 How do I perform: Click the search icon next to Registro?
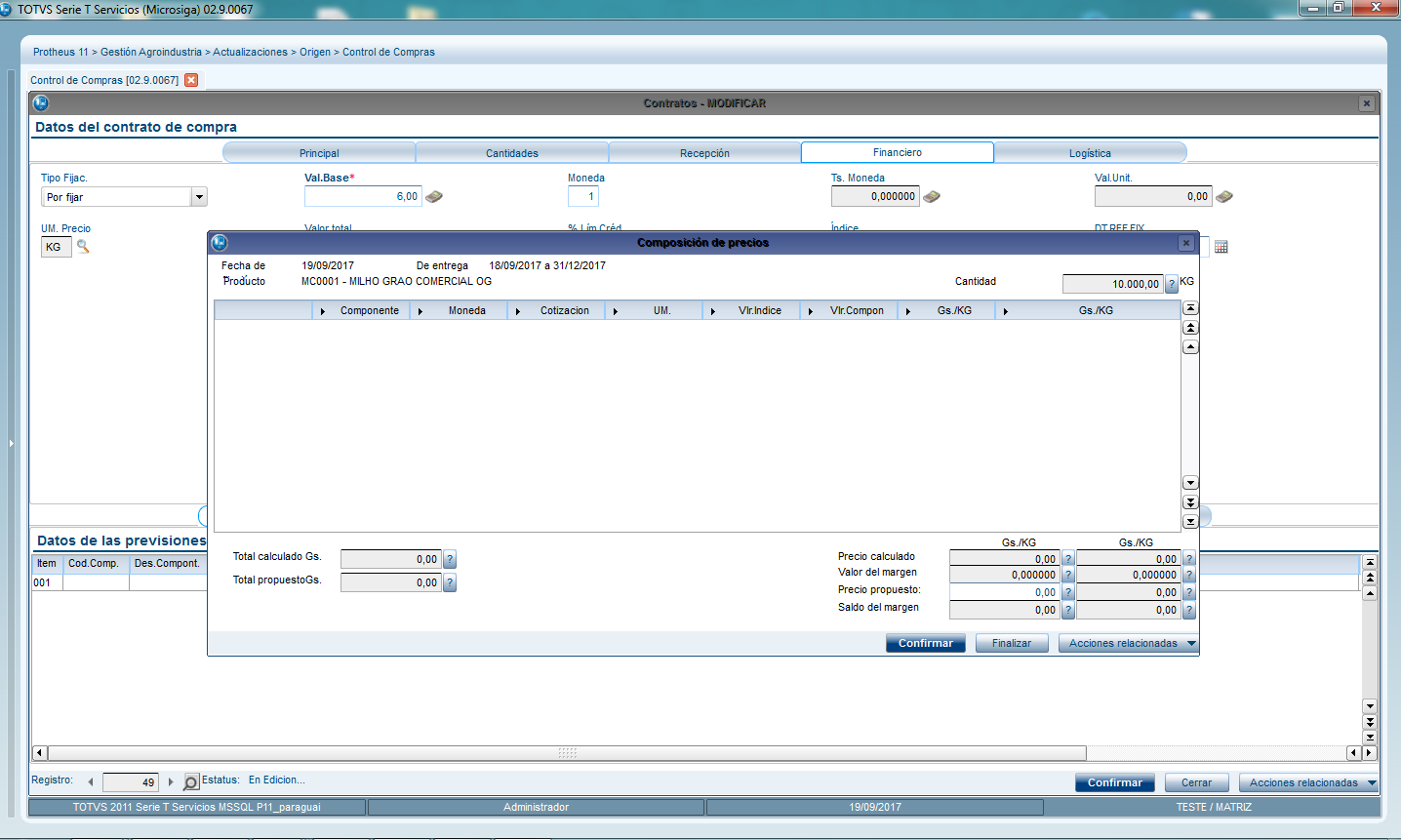pyautogui.click(x=191, y=782)
